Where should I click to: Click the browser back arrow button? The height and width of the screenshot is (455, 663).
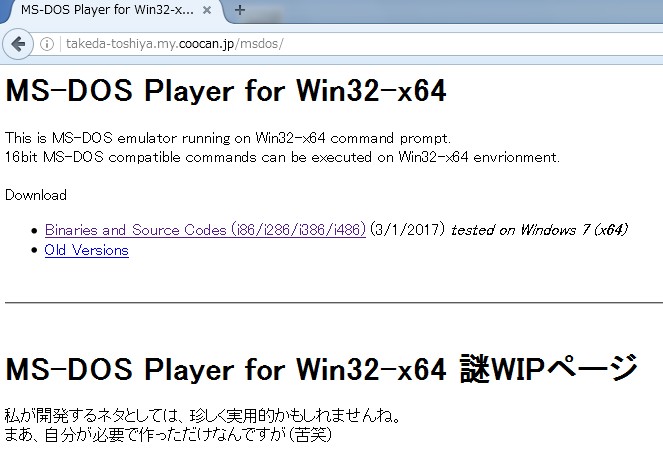(18, 44)
